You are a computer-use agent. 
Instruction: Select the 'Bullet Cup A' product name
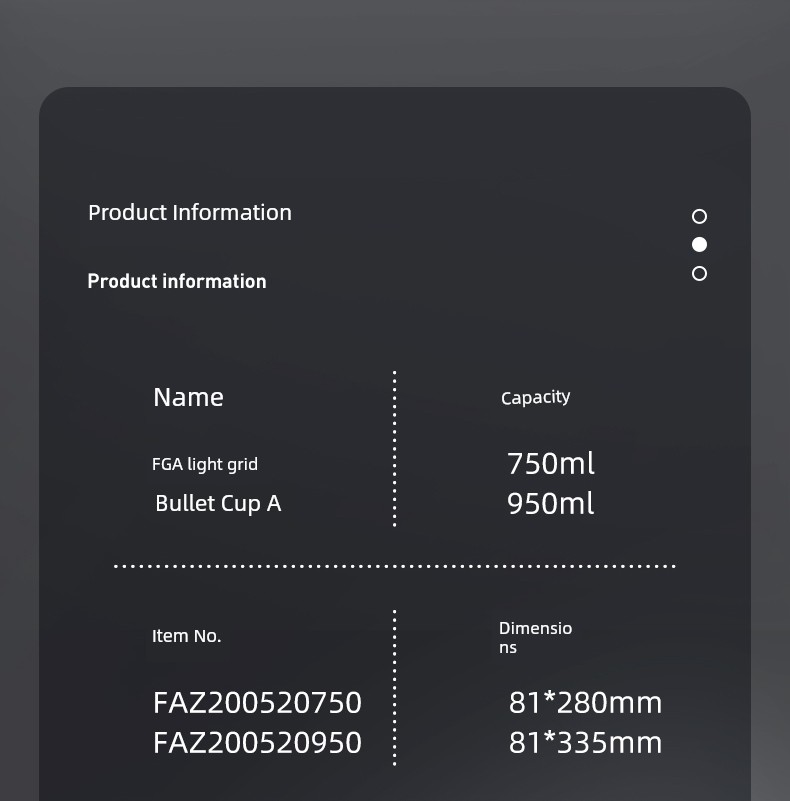(218, 504)
